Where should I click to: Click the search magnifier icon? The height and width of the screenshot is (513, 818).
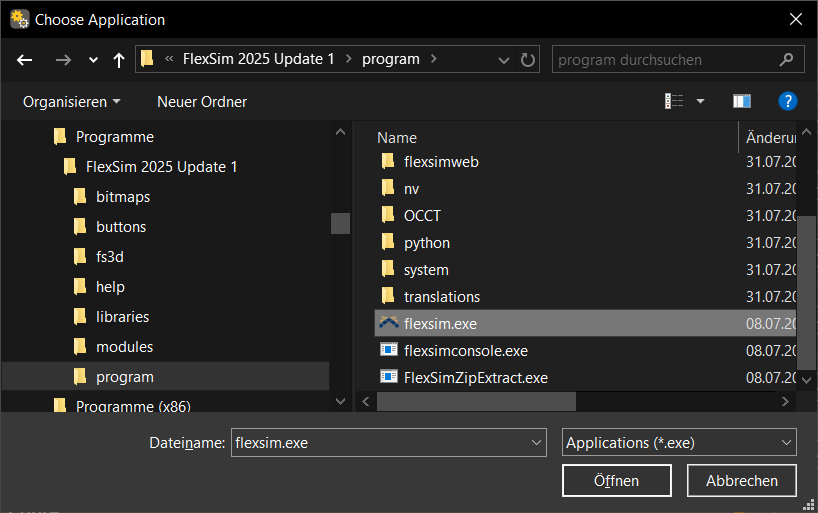click(x=786, y=59)
